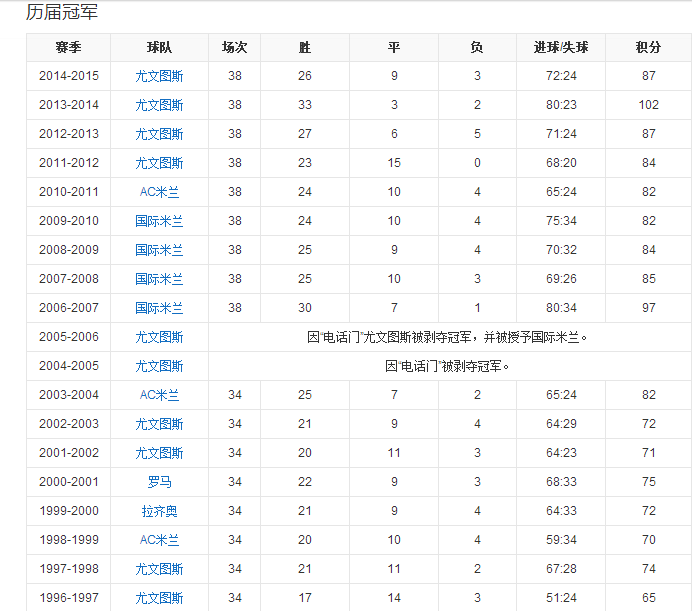692x611 pixels.
Task: Open 国际米兰 link in 2009-2010 row
Action: coord(159,221)
